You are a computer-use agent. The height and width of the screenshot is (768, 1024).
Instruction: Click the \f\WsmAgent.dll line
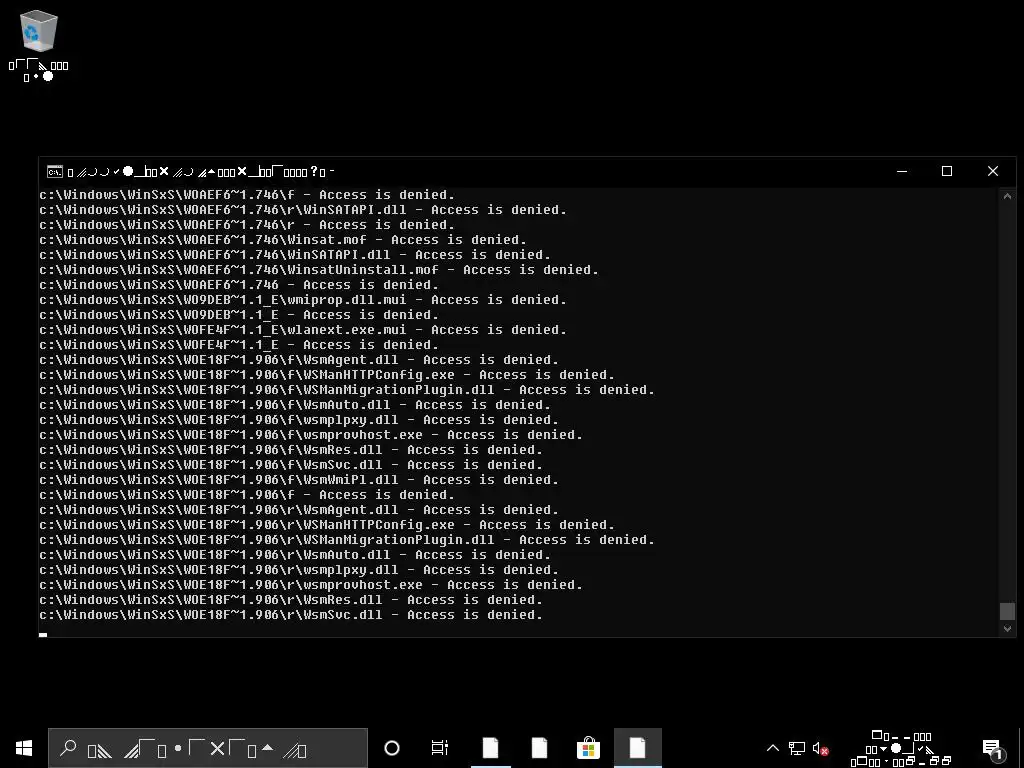click(299, 360)
